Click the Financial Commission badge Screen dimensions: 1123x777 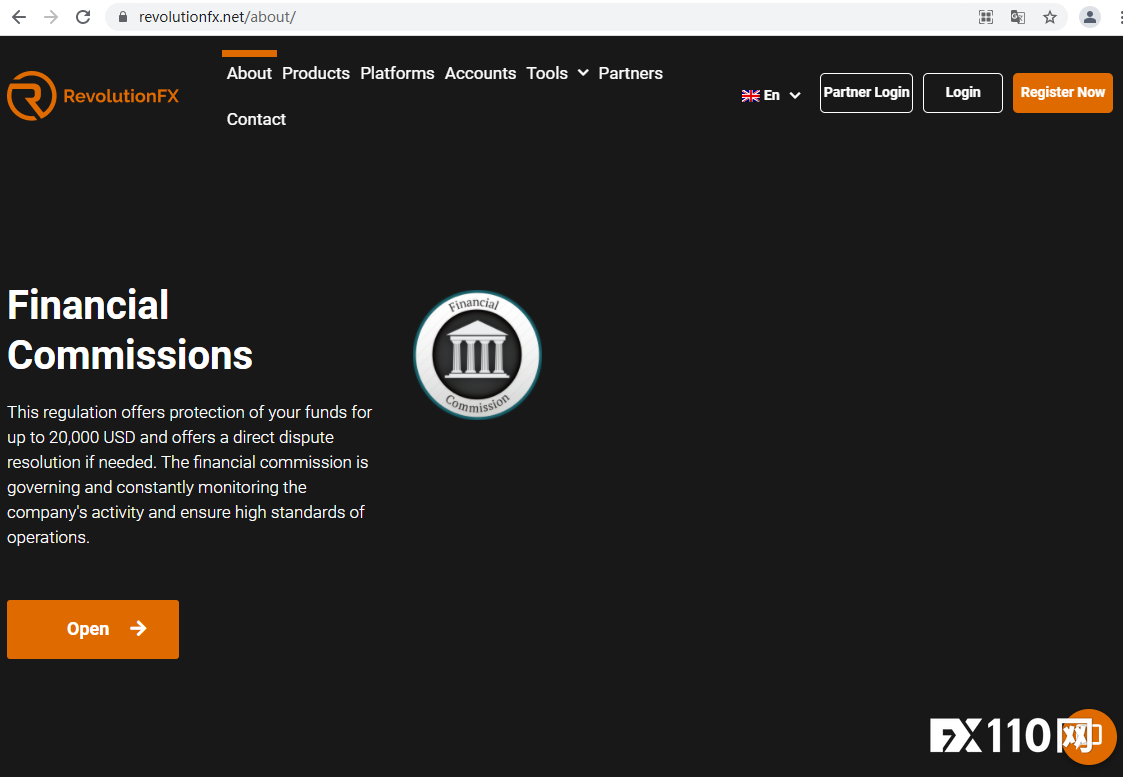pos(477,355)
